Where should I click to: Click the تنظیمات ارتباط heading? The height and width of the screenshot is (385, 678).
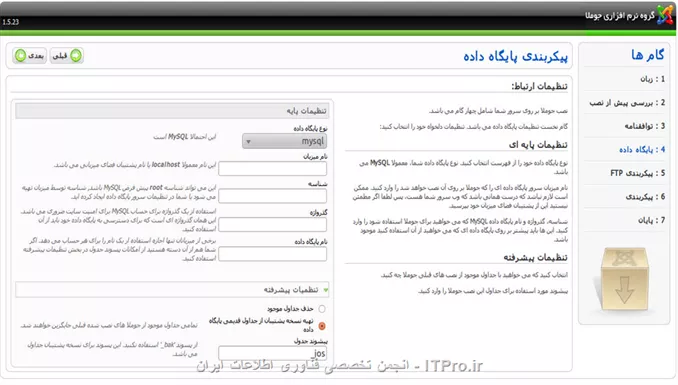[539, 87]
